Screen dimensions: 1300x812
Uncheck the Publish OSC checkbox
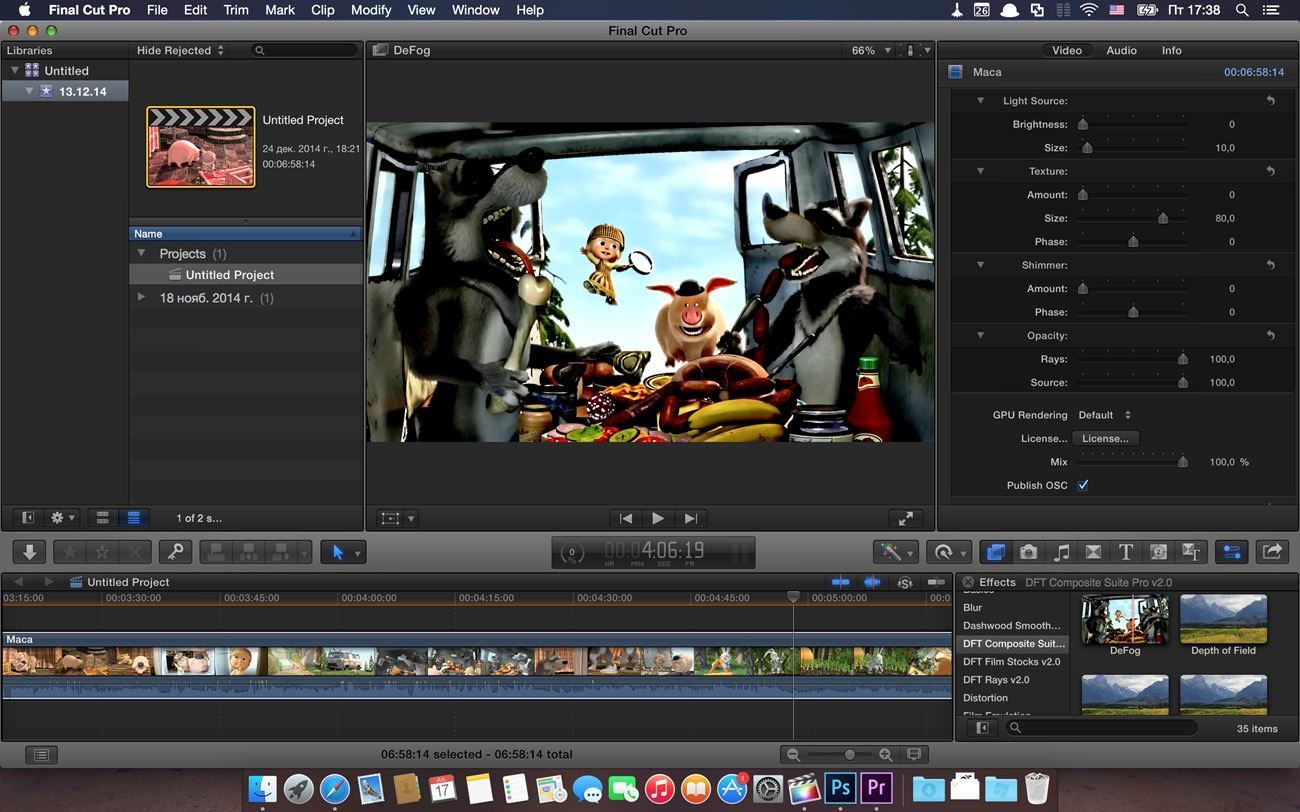(1082, 485)
